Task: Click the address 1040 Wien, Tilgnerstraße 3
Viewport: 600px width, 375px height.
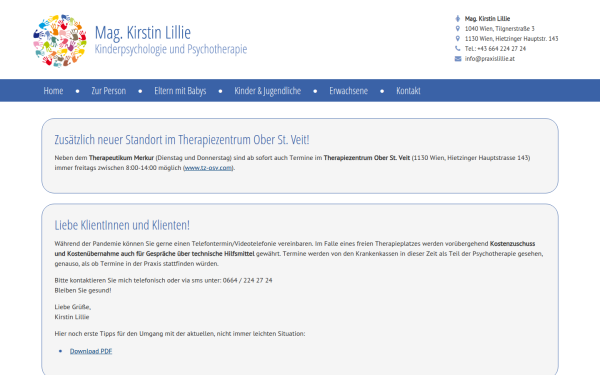Action: pyautogui.click(x=499, y=29)
